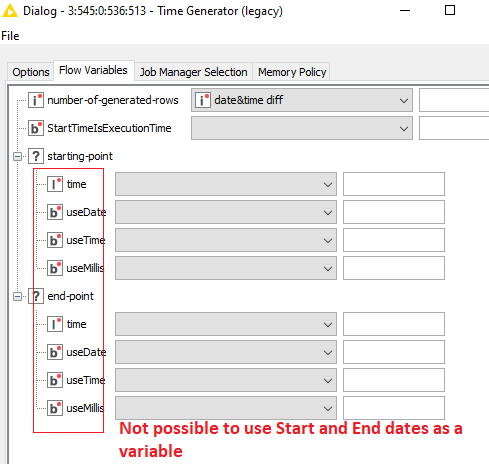Image resolution: width=489 pixels, height=464 pixels.
Task: Open the end-point useMillis variable dropdown
Action: pyautogui.click(x=226, y=408)
